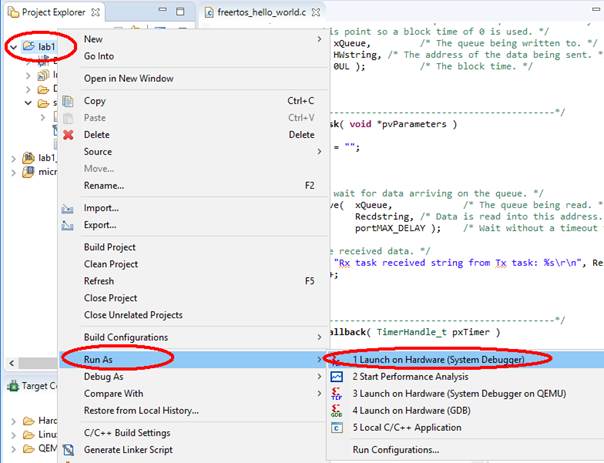The image size is (604, 463).
Task: Choose Build Project from context menu
Action: point(110,247)
